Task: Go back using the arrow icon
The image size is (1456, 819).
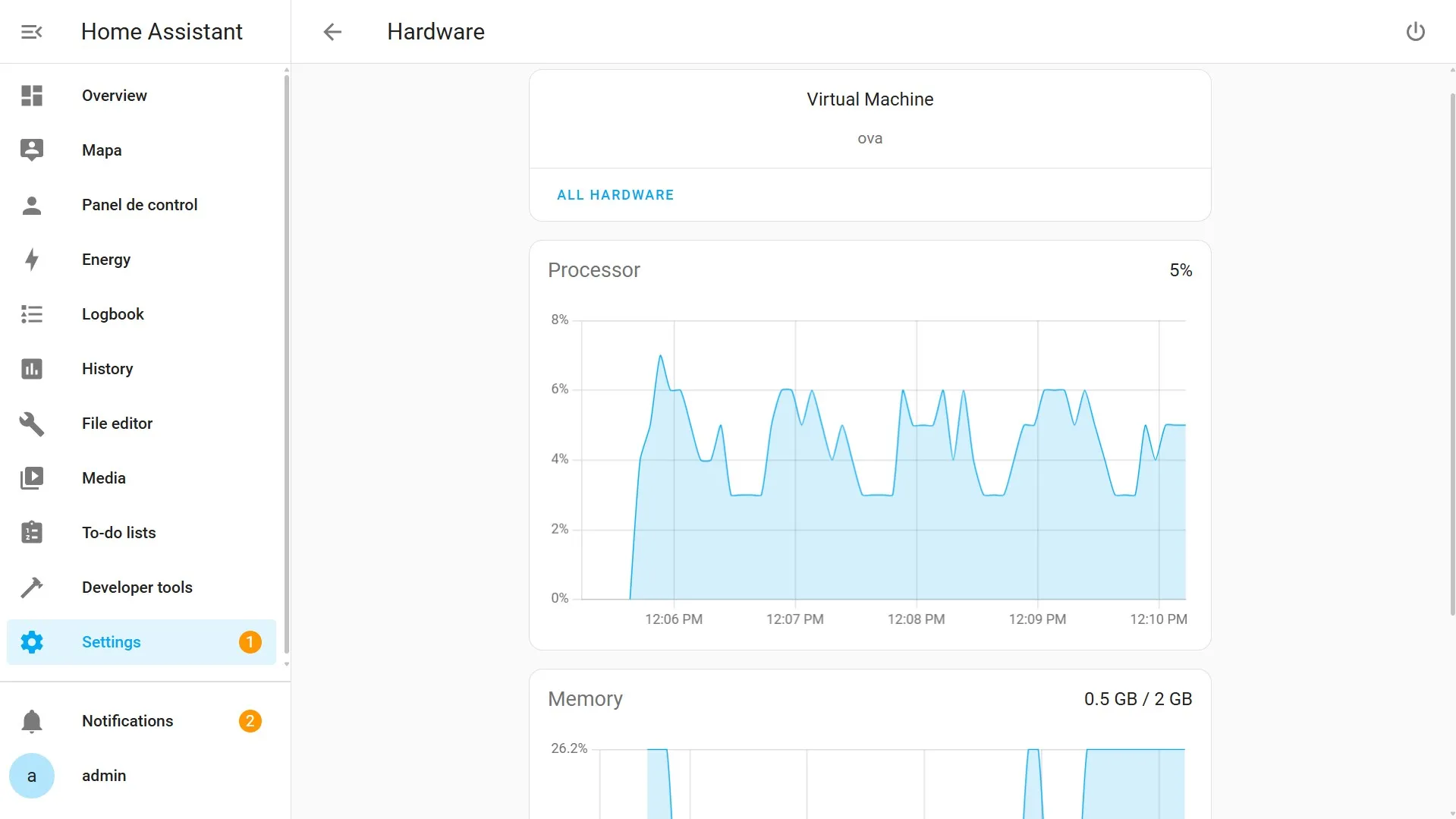Action: 332,32
